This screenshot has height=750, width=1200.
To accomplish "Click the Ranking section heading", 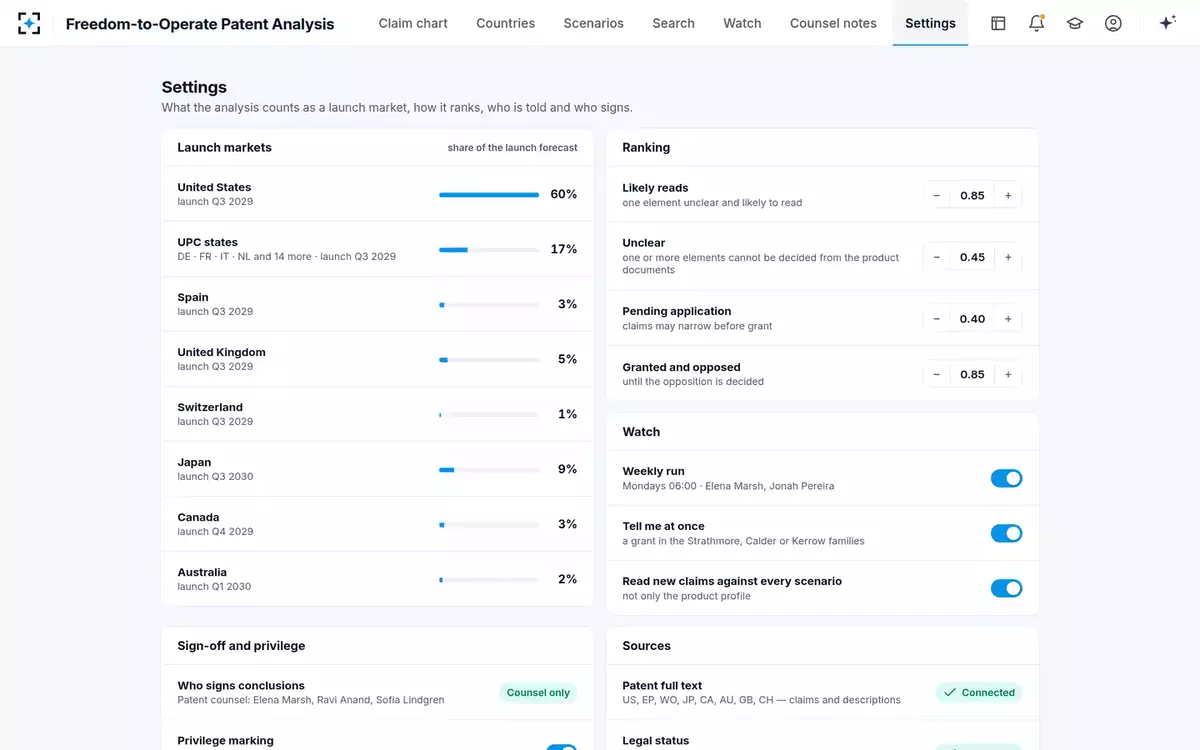I will pos(646,148).
